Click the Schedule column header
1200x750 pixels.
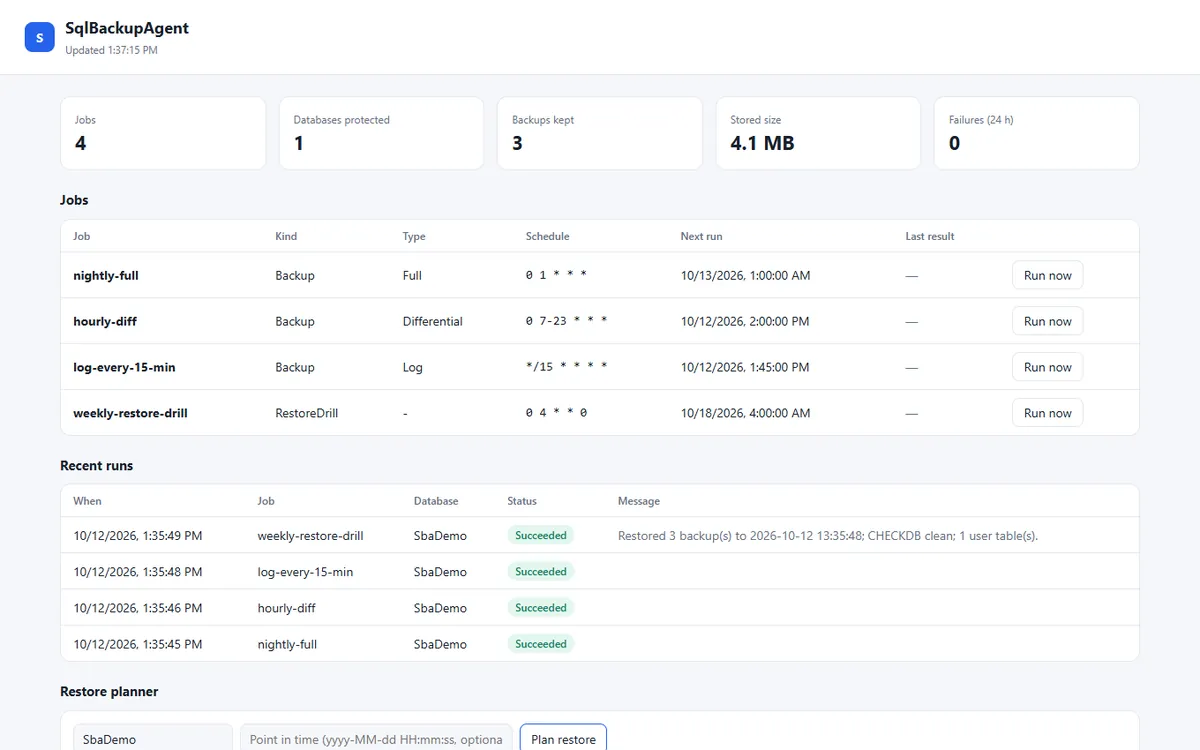547,237
